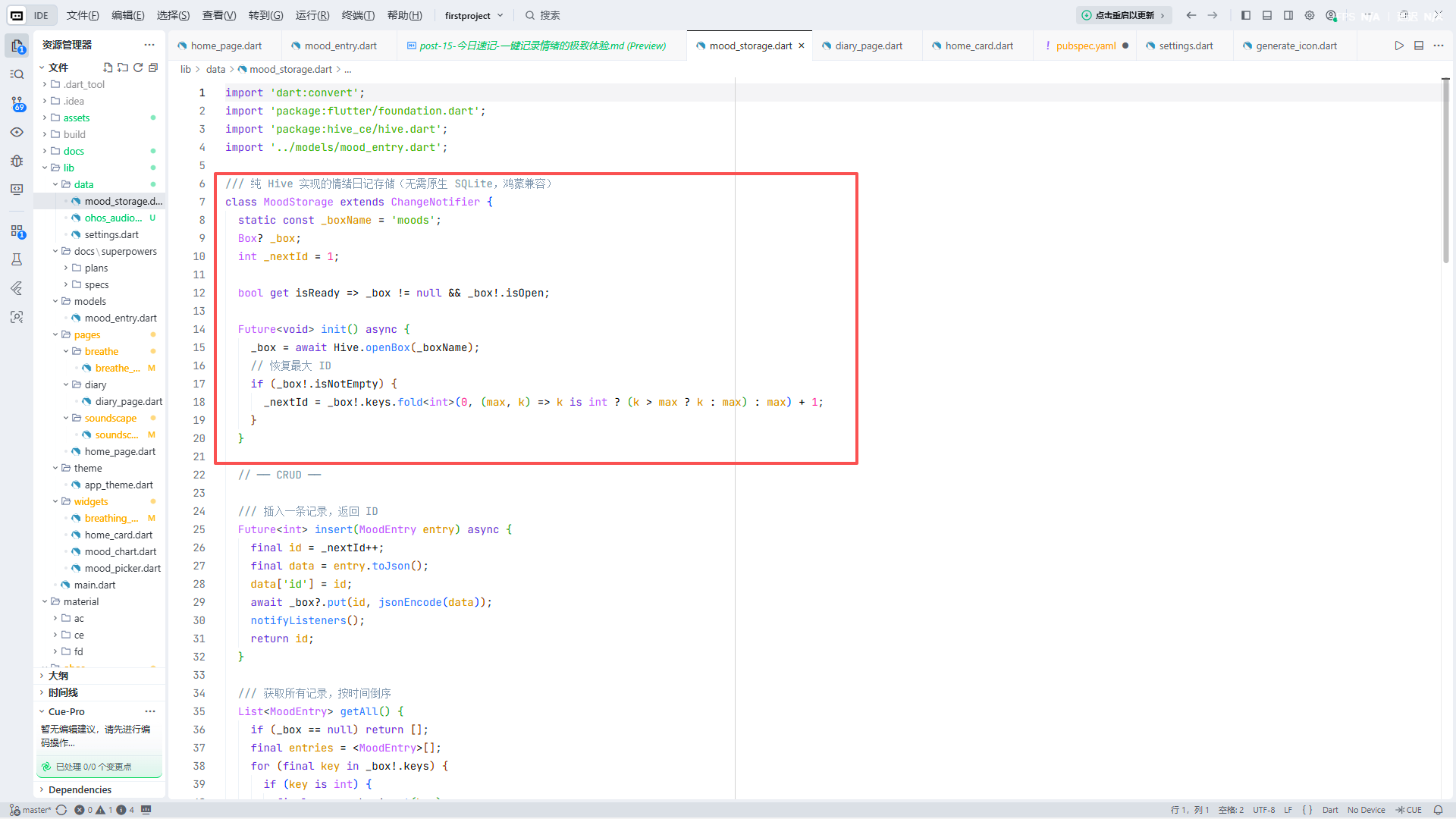Viewport: 1456px width, 819px height.
Task: Switch to pubspec.yaml tab
Action: 1085,45
